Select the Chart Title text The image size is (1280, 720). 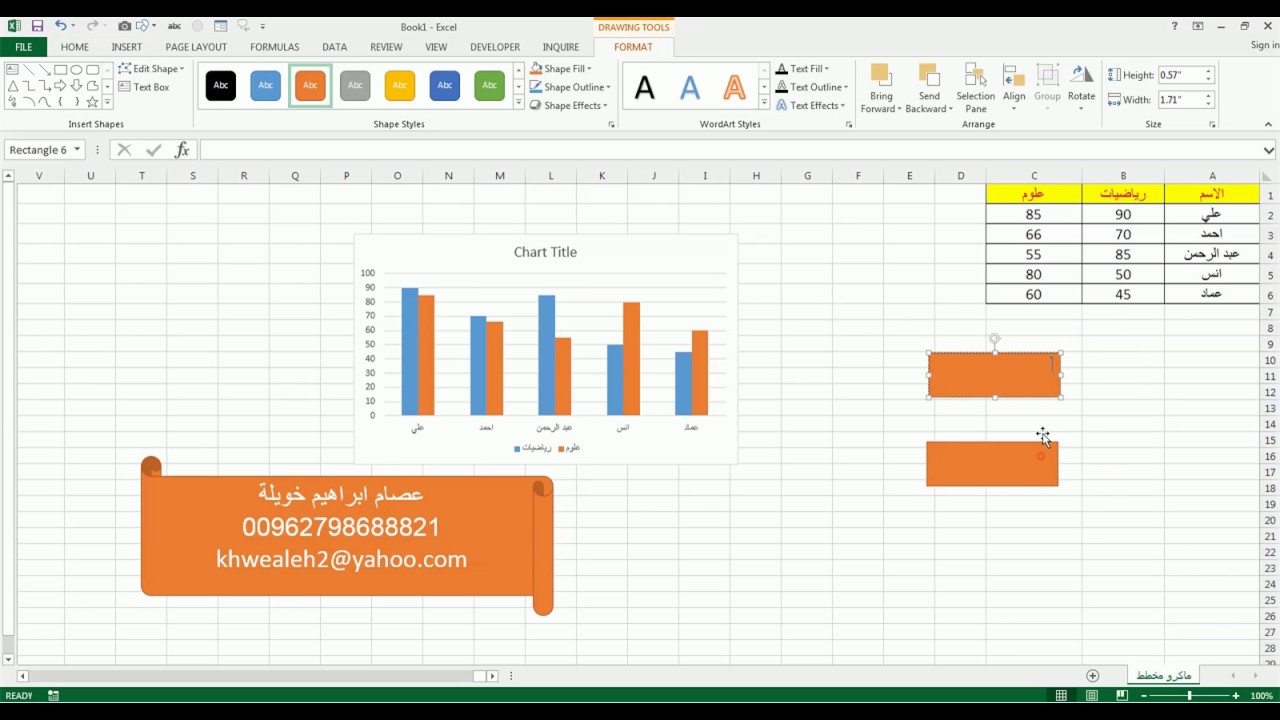tap(545, 252)
